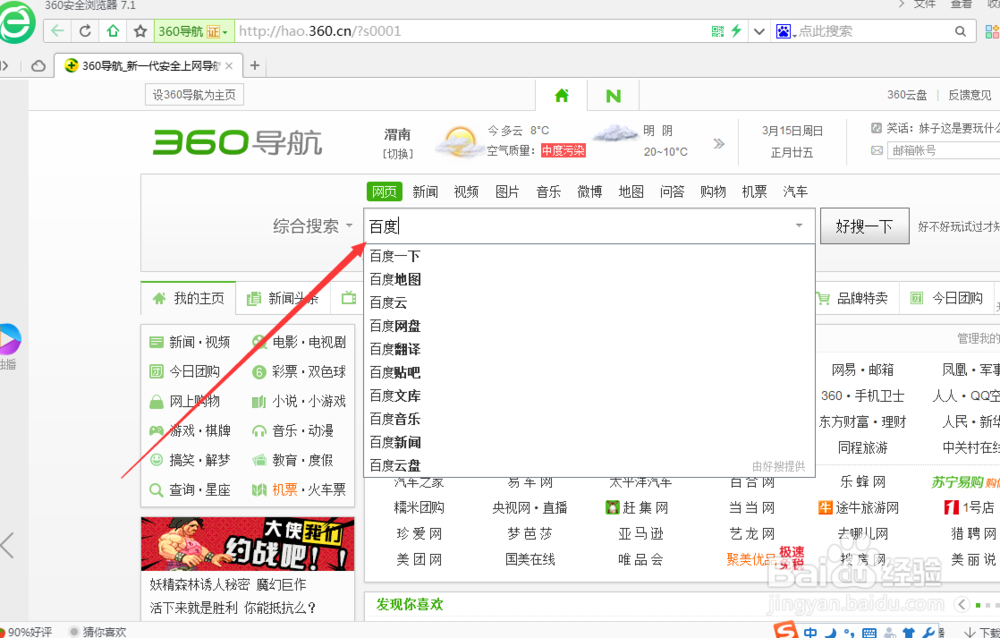Choose suggestion 百度一下

tap(589, 256)
